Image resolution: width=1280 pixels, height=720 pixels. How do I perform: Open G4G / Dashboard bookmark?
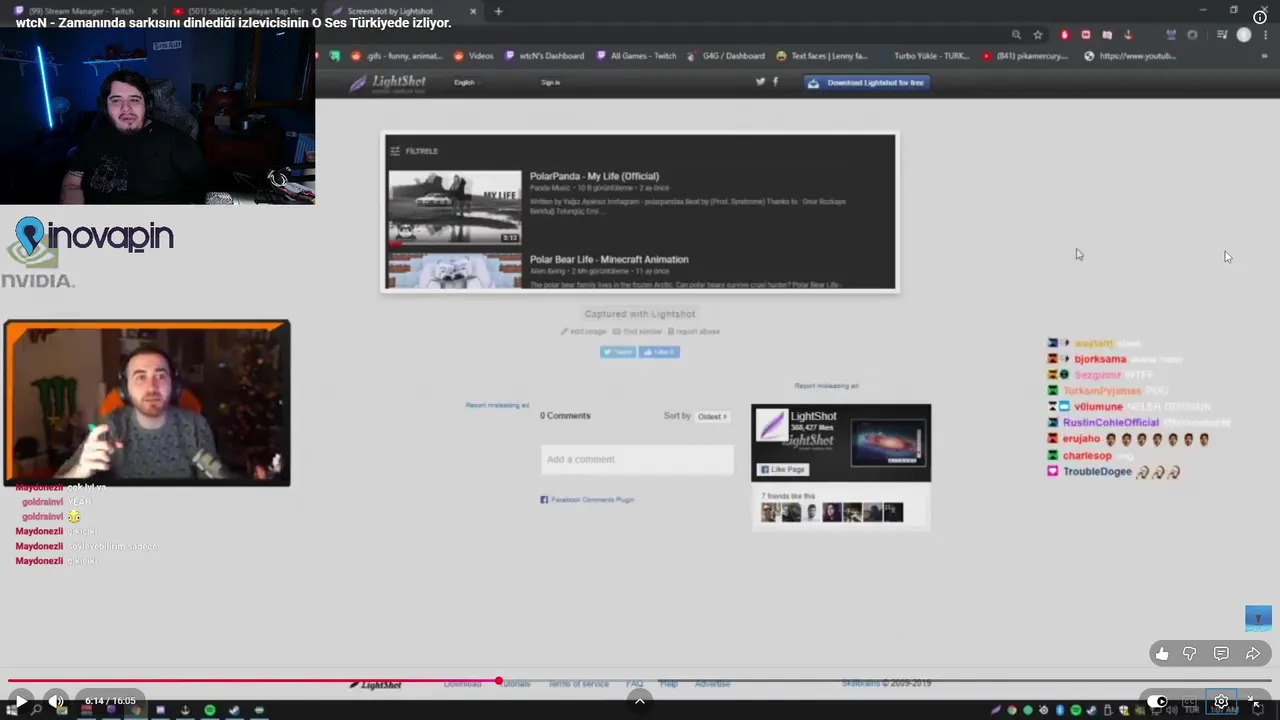(x=727, y=56)
